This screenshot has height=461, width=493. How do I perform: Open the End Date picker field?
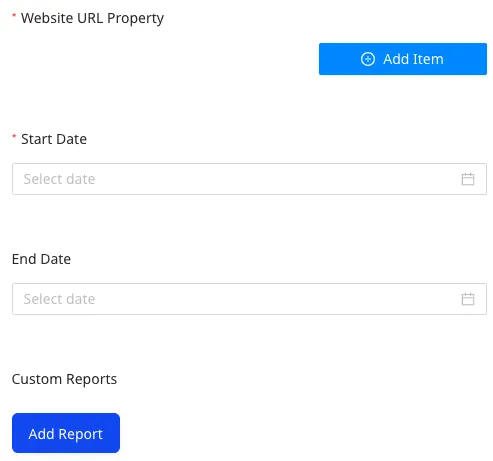tap(249, 299)
